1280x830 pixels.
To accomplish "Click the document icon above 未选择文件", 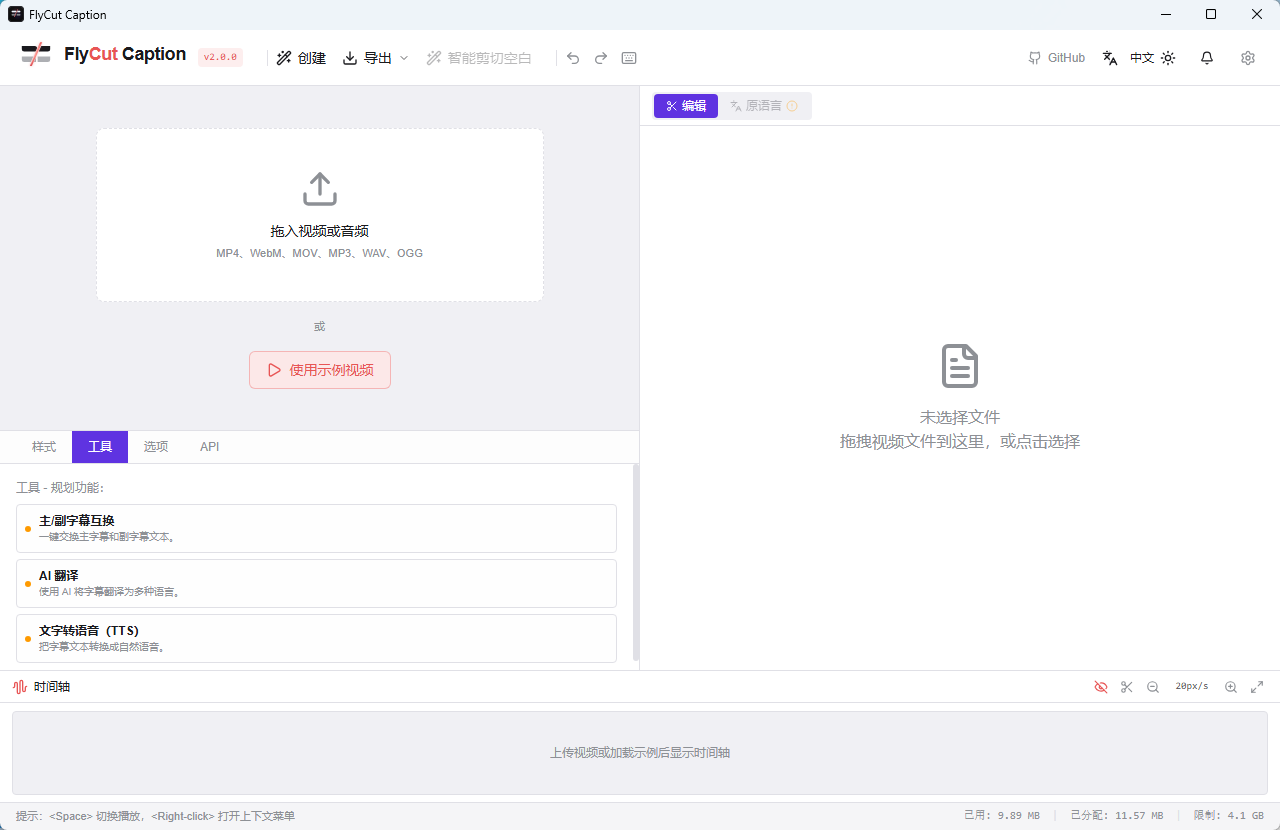I will pos(960,366).
